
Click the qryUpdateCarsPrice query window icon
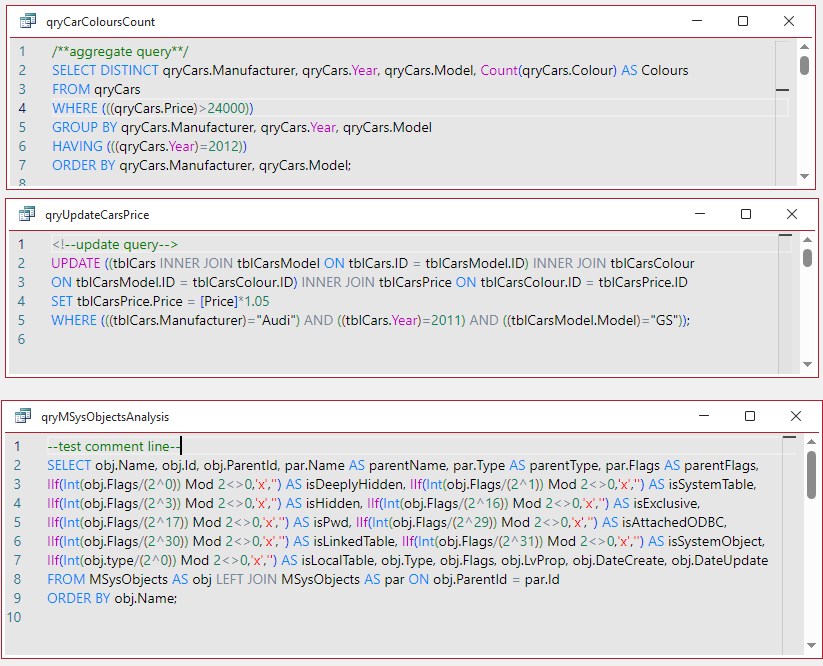point(27,214)
